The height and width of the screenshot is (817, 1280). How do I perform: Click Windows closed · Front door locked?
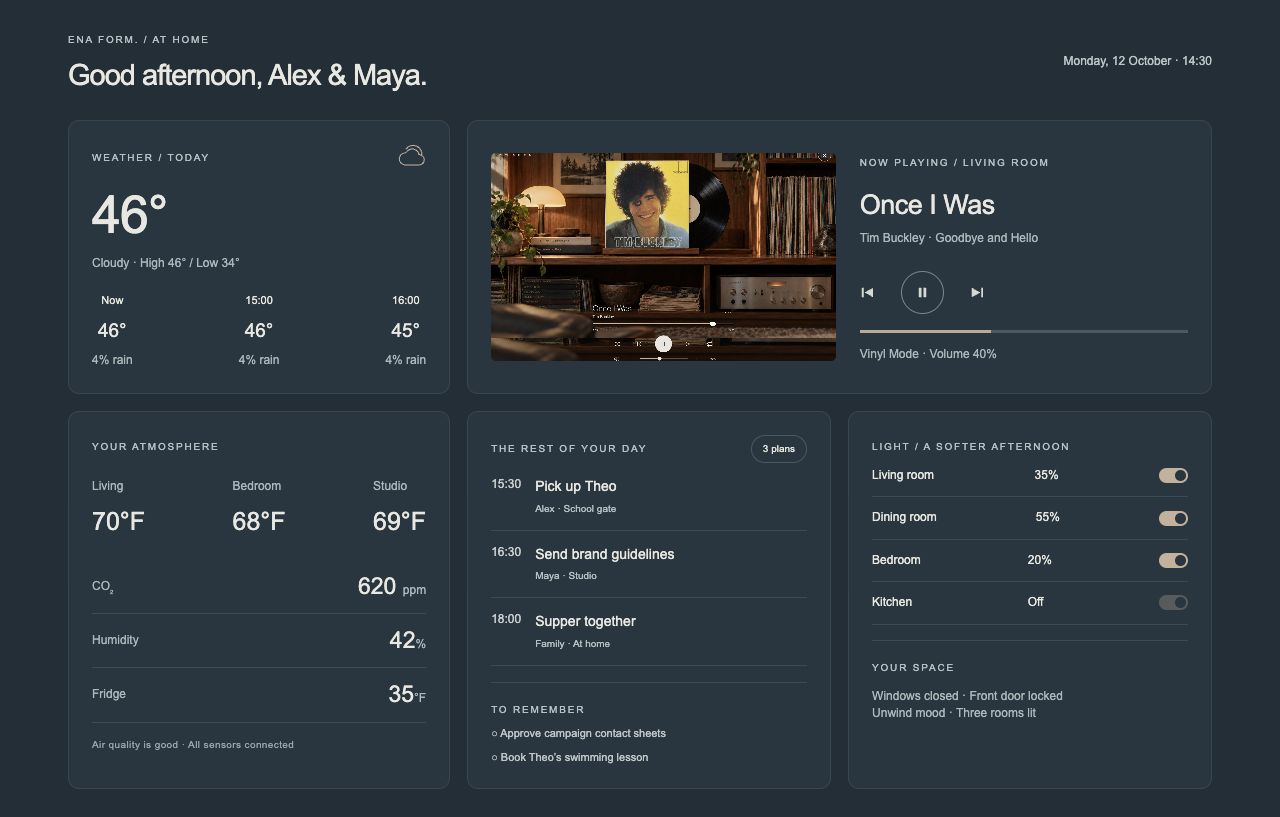(x=967, y=696)
